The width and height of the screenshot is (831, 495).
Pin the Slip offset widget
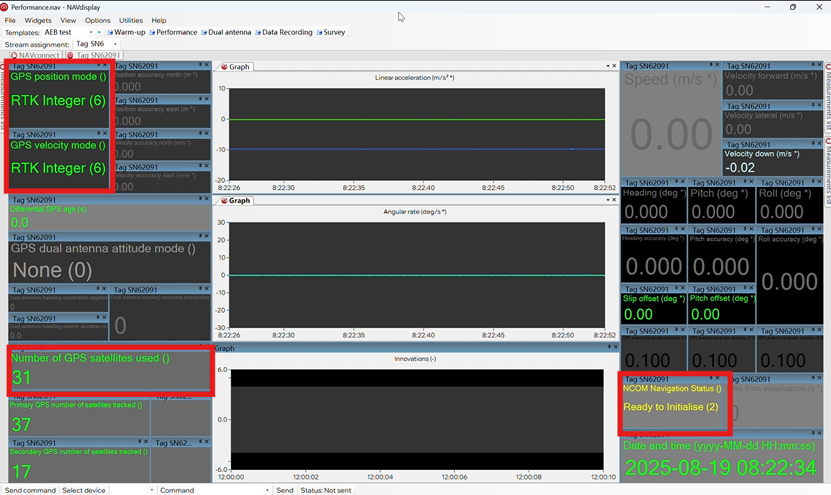point(677,288)
